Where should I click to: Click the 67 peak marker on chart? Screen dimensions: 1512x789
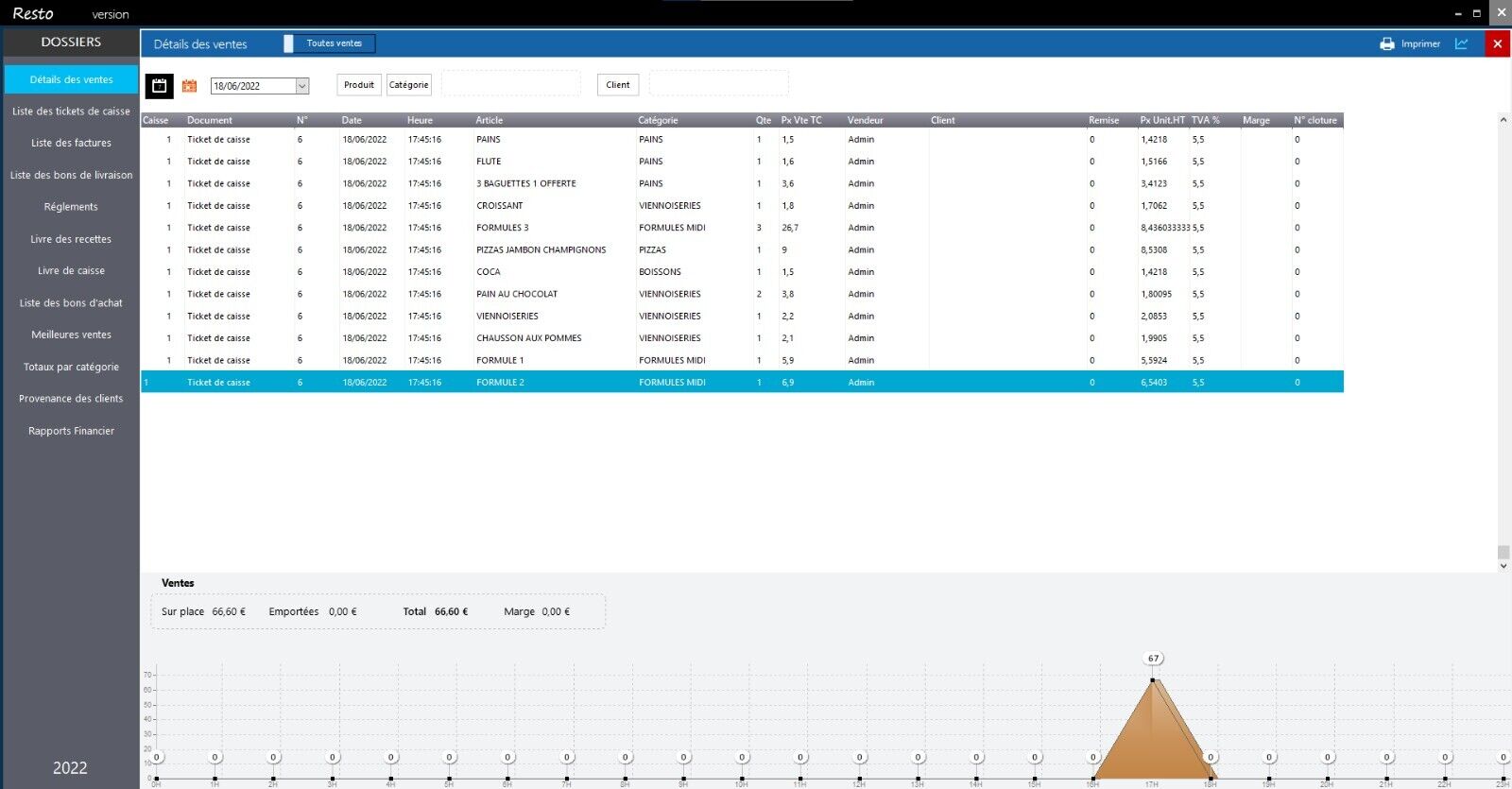[x=1153, y=659]
